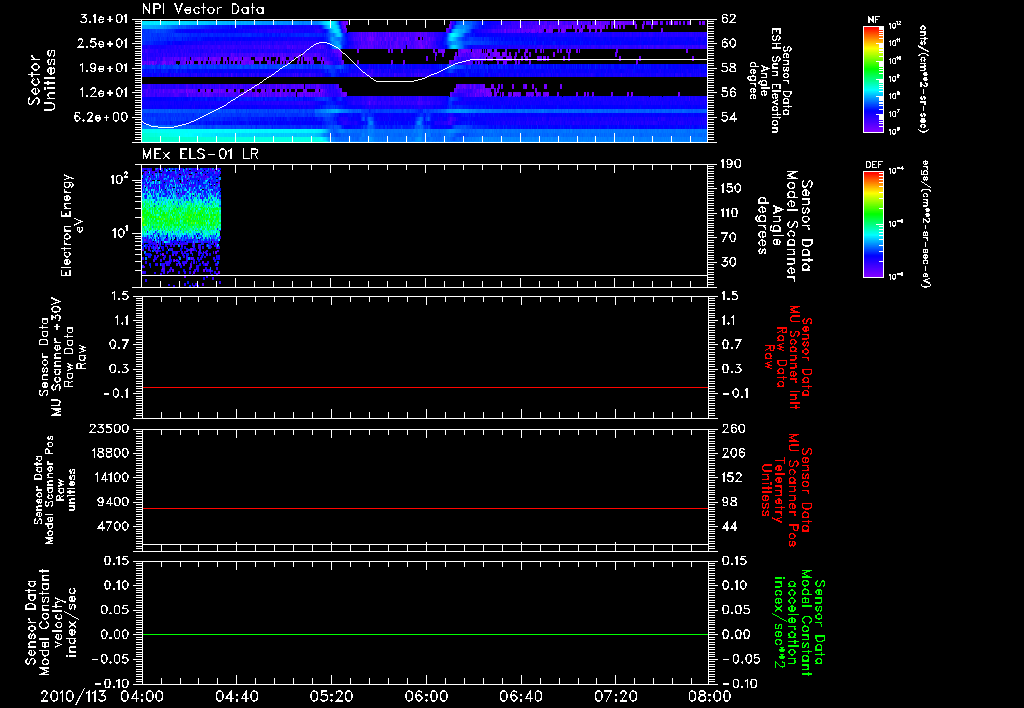
Task: Click the red 'MU Scanner Pos Telemetry' label
Action: pos(786,490)
